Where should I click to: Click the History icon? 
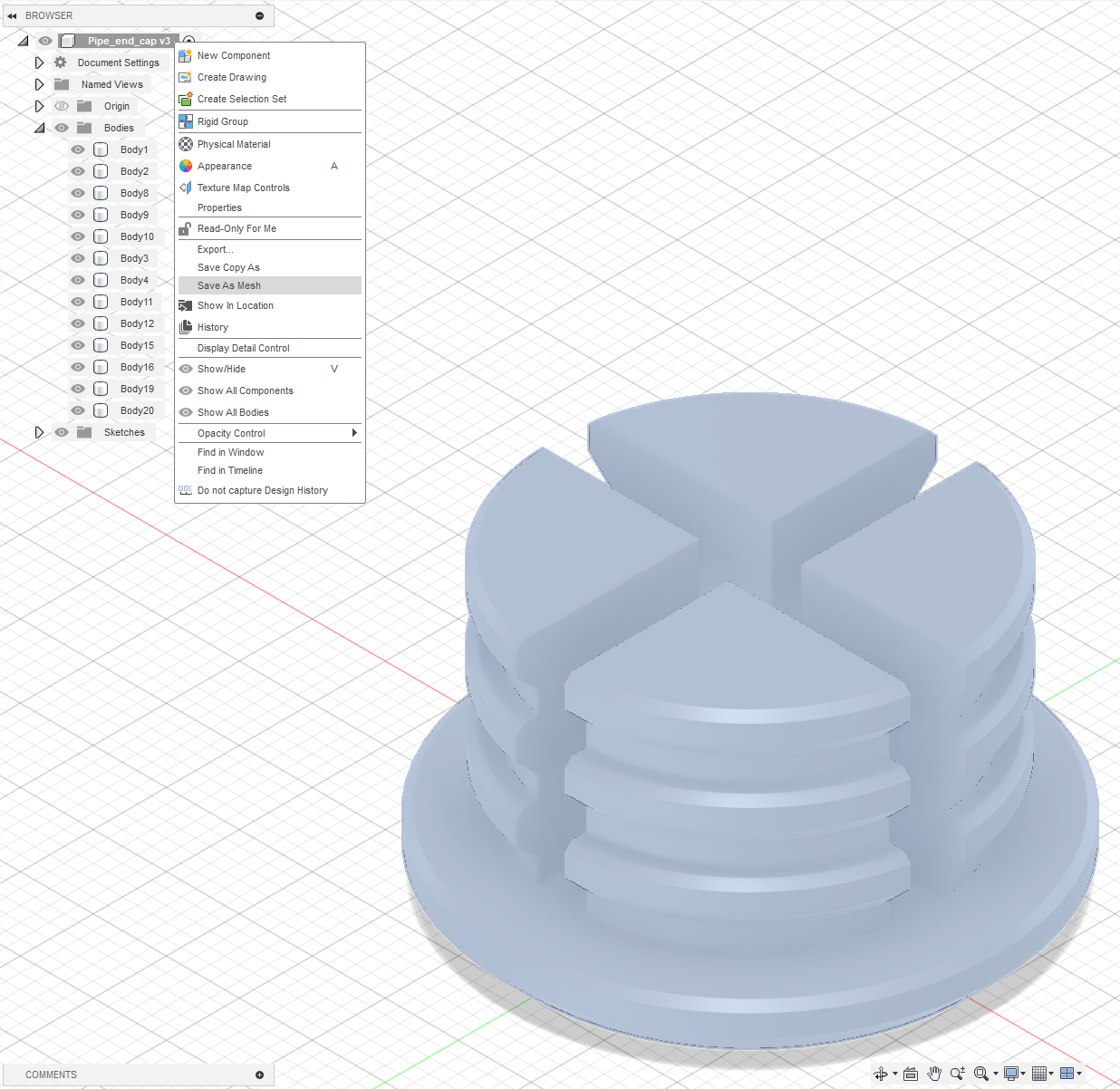[186, 327]
